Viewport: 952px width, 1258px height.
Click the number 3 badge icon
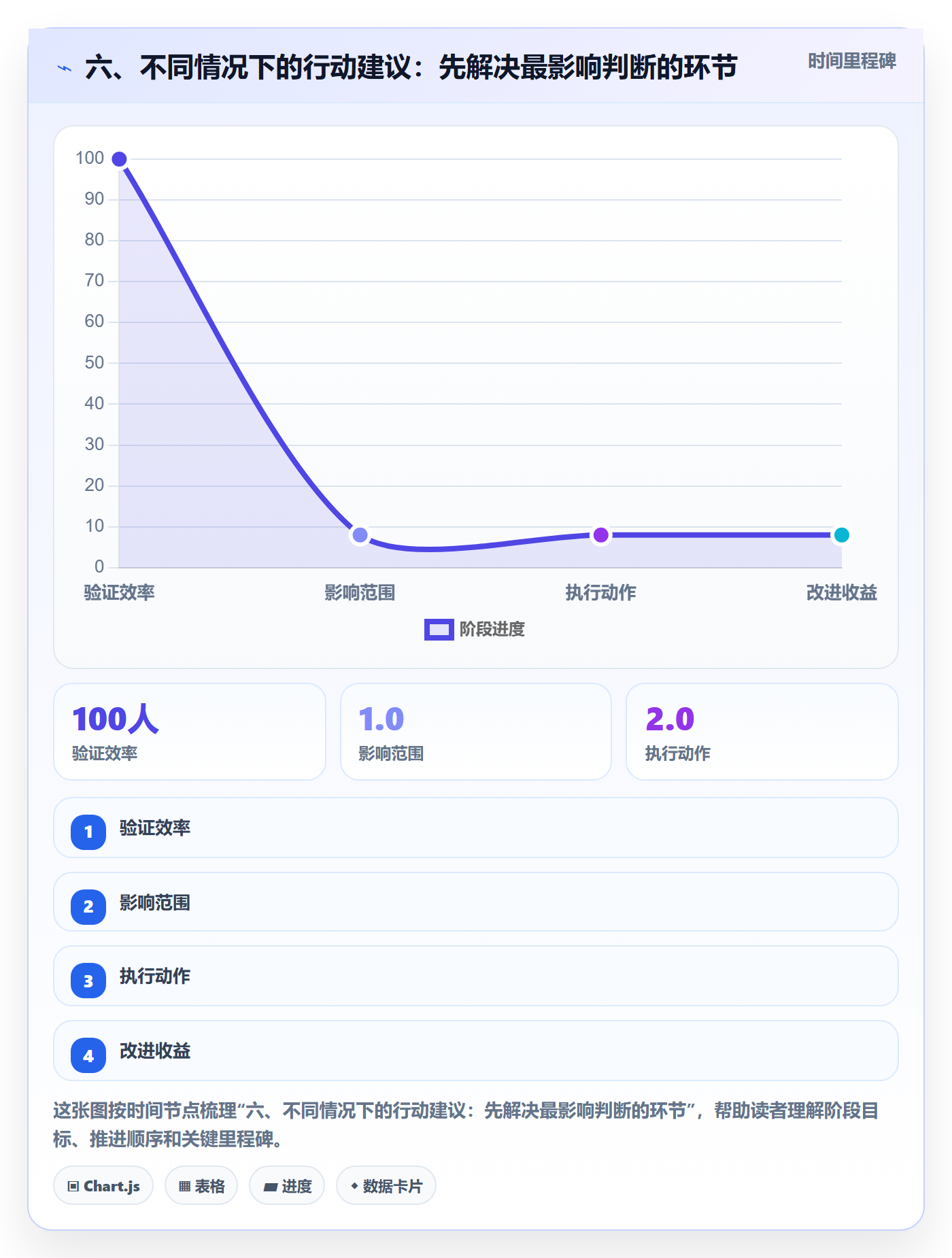[88, 981]
